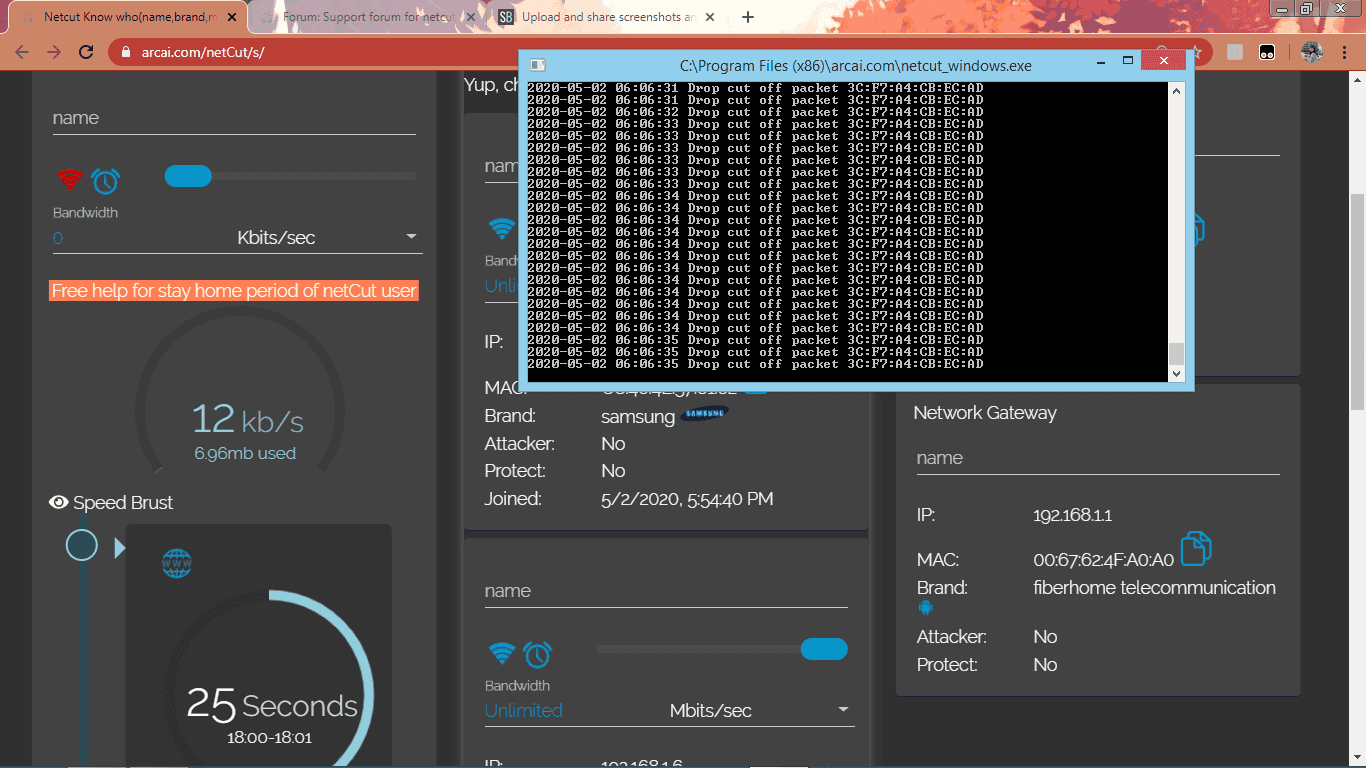
Task: Click the console window system menu icon
Action: coord(537,65)
